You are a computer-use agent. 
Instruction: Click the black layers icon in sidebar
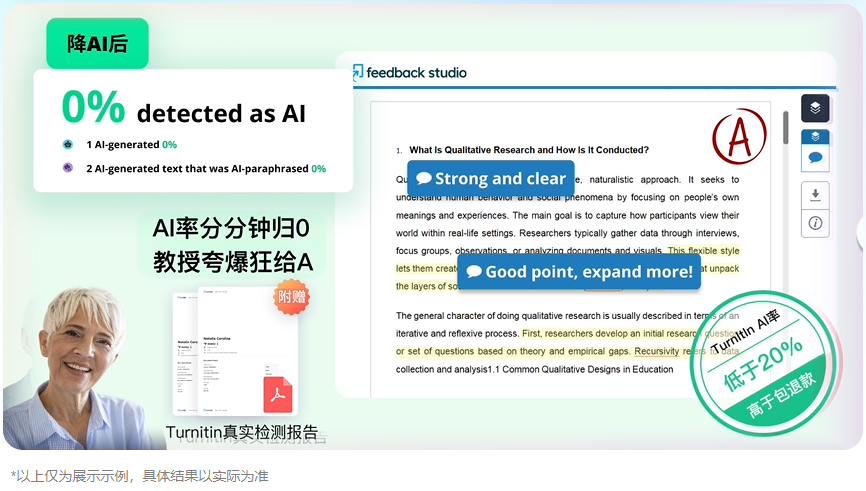point(815,108)
